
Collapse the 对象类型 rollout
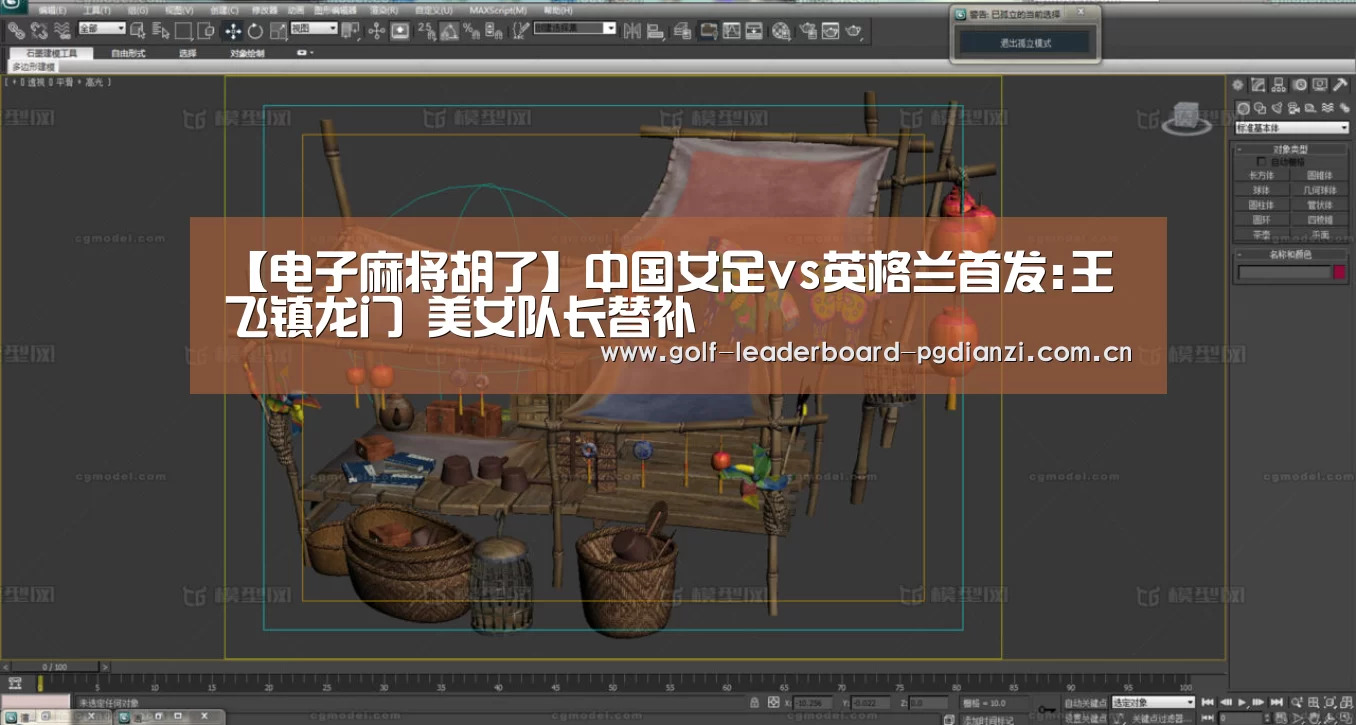click(1292, 149)
